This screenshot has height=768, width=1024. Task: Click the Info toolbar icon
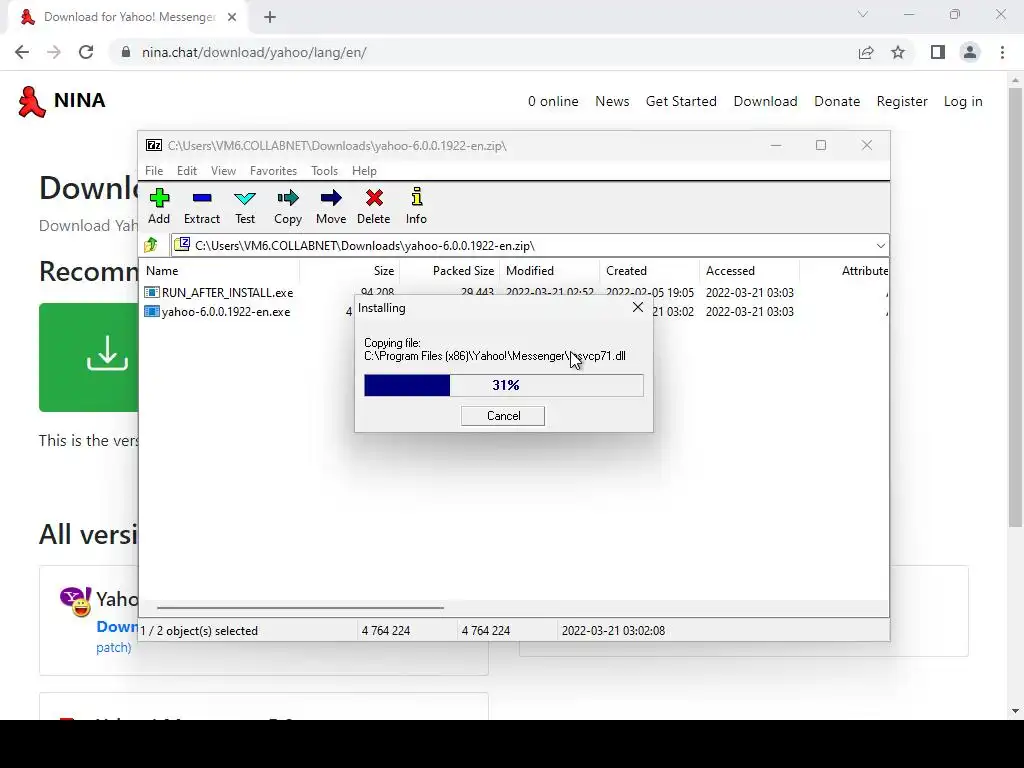417,197
